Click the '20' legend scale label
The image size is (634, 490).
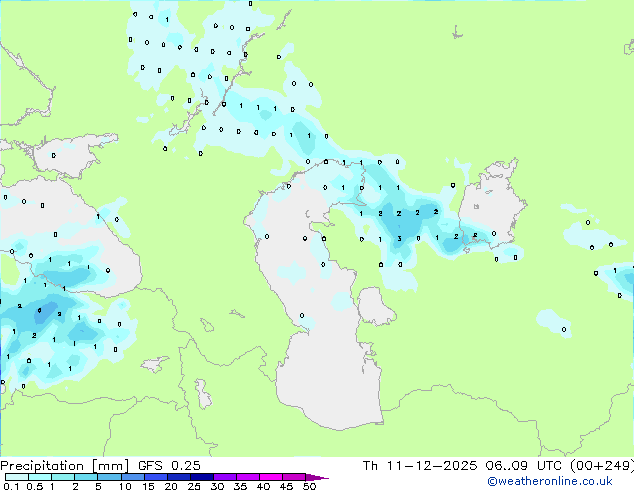171,486
